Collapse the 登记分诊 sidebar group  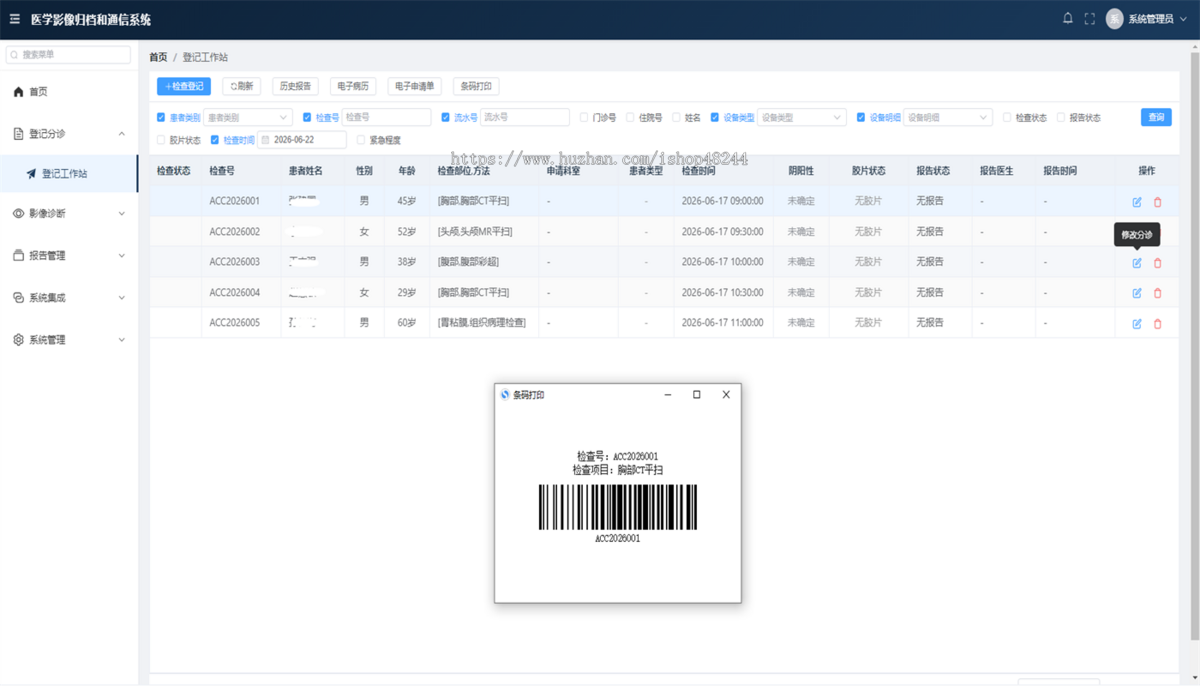pos(122,134)
